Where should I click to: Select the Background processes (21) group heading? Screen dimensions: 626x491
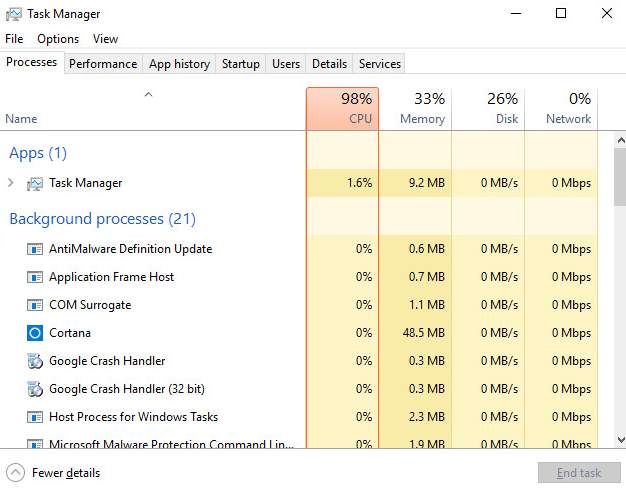click(103, 219)
